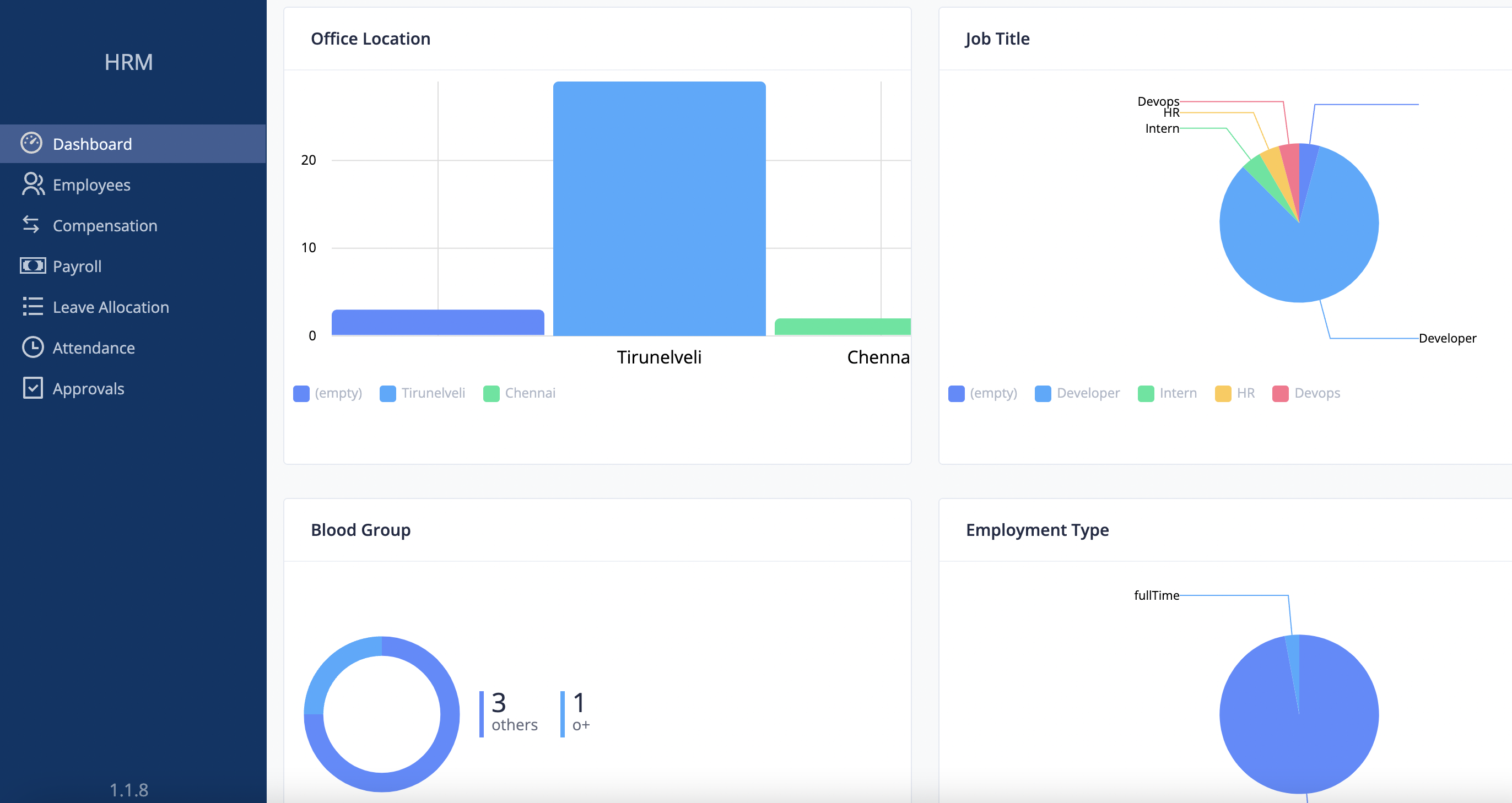1512x803 pixels.
Task: Go to Leave Allocation page
Action: tap(110, 307)
